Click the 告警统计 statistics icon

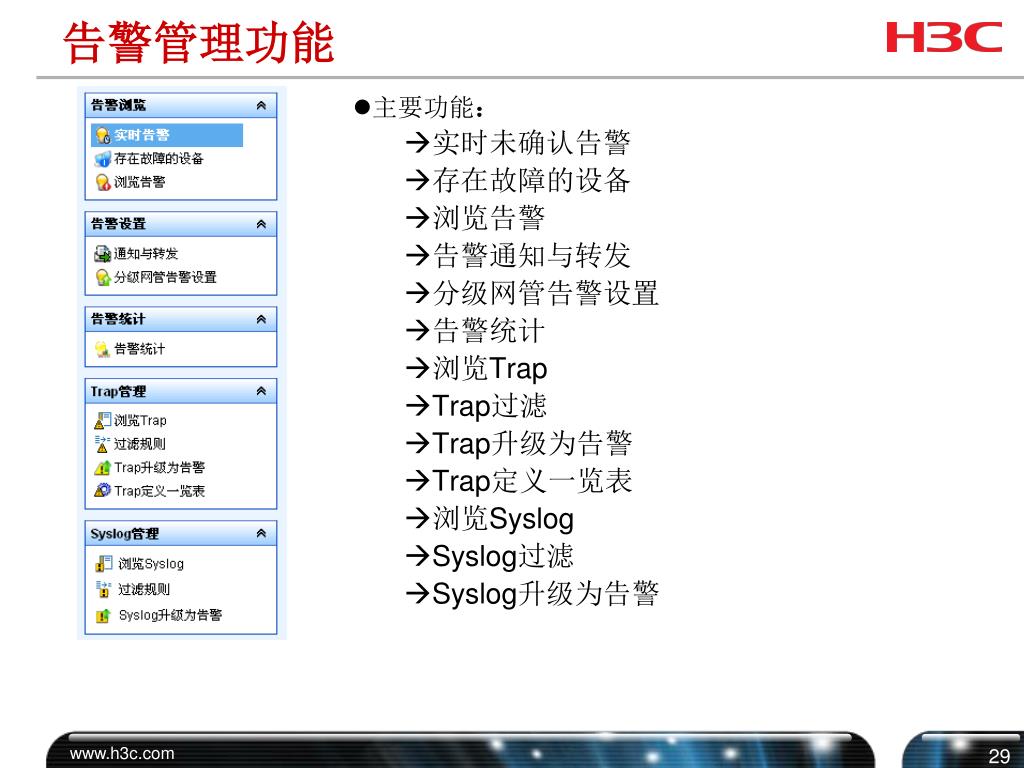(103, 349)
